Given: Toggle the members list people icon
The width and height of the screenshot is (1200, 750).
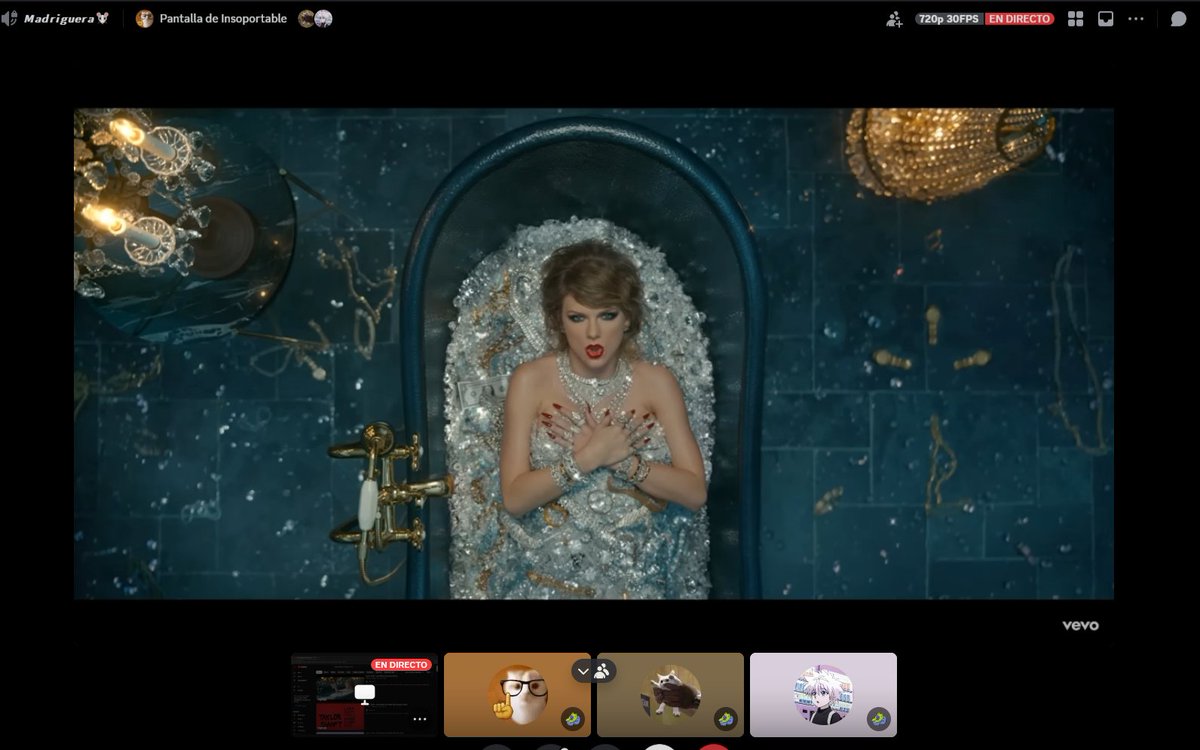Looking at the screenshot, I should (603, 671).
